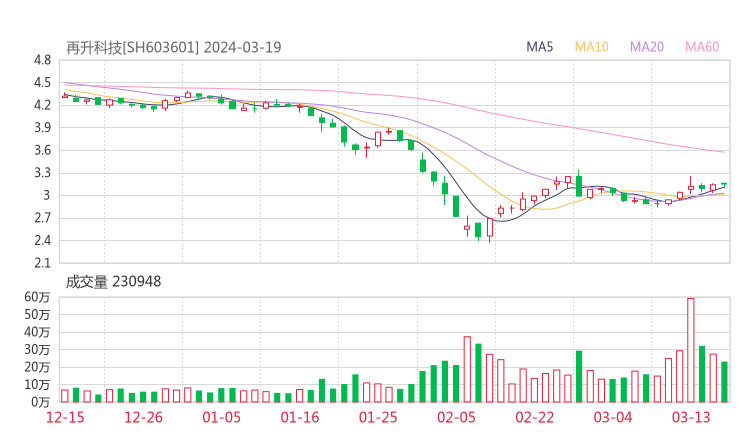
Task: Click the 12-26 date axis label
Action: click(x=143, y=417)
